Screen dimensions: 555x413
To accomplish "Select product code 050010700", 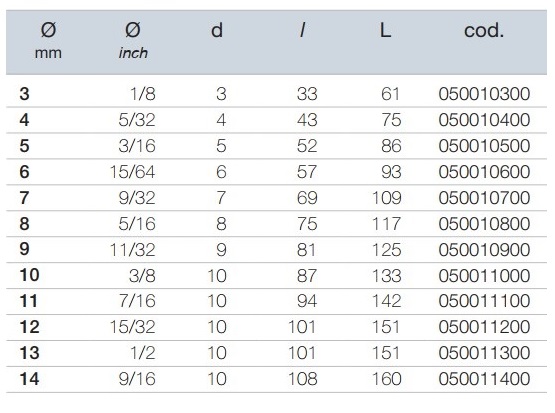I will point(484,198).
